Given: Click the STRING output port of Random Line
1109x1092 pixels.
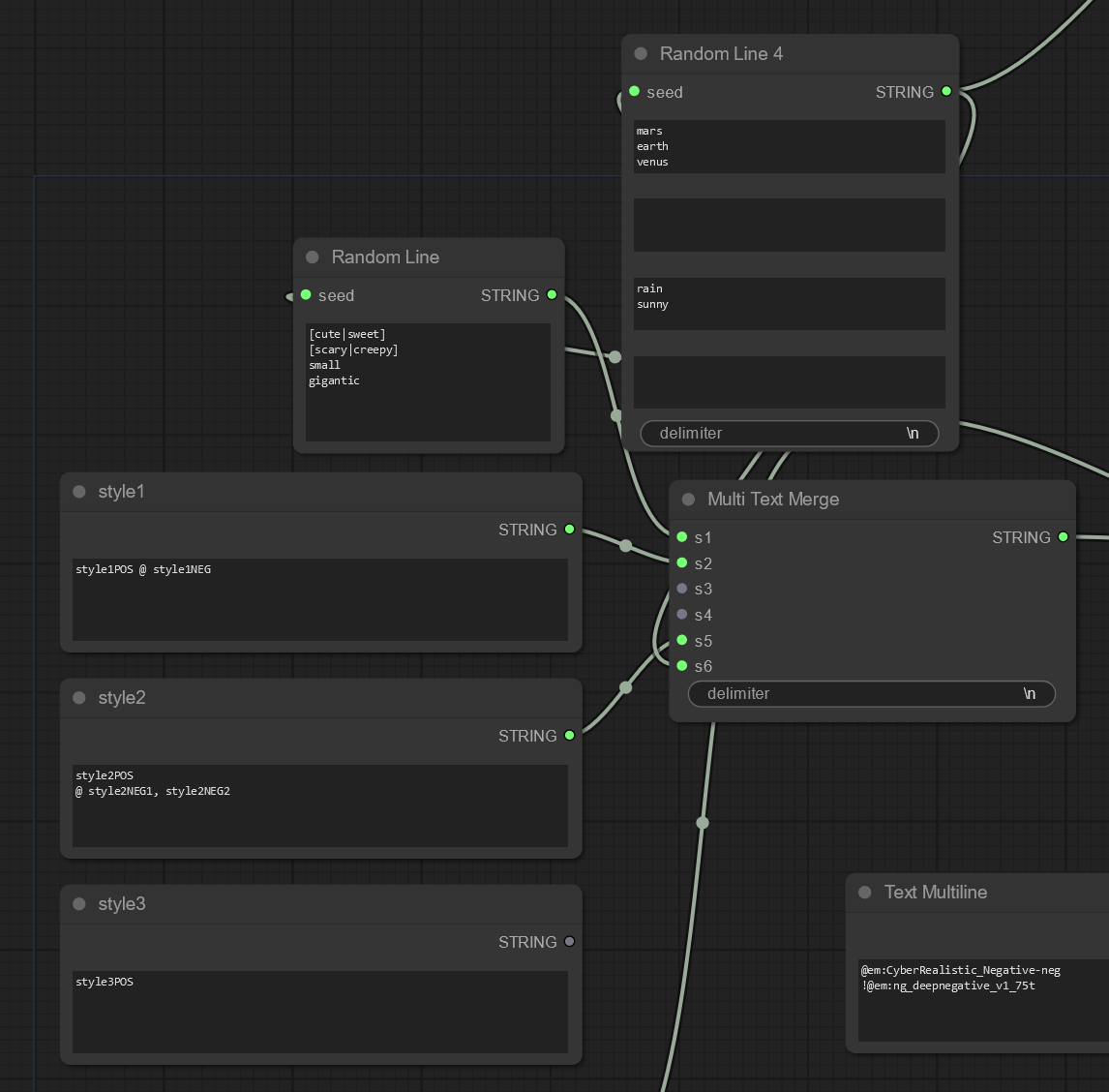Looking at the screenshot, I should (552, 295).
